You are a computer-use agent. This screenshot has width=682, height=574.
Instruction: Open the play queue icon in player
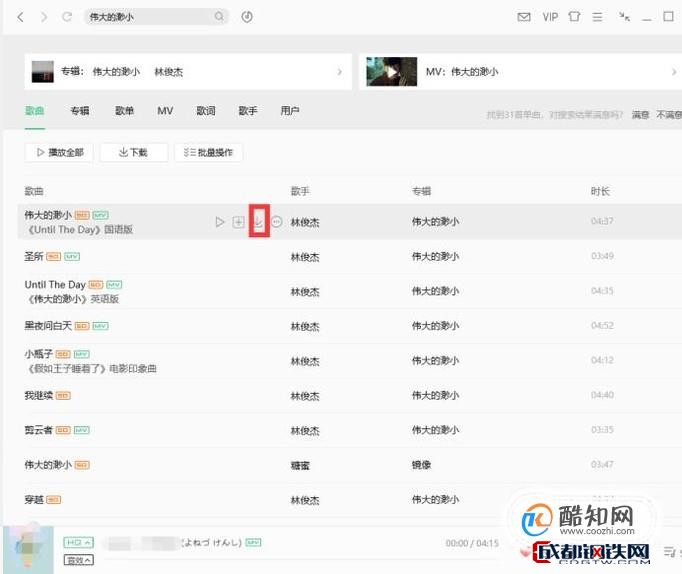(669, 552)
